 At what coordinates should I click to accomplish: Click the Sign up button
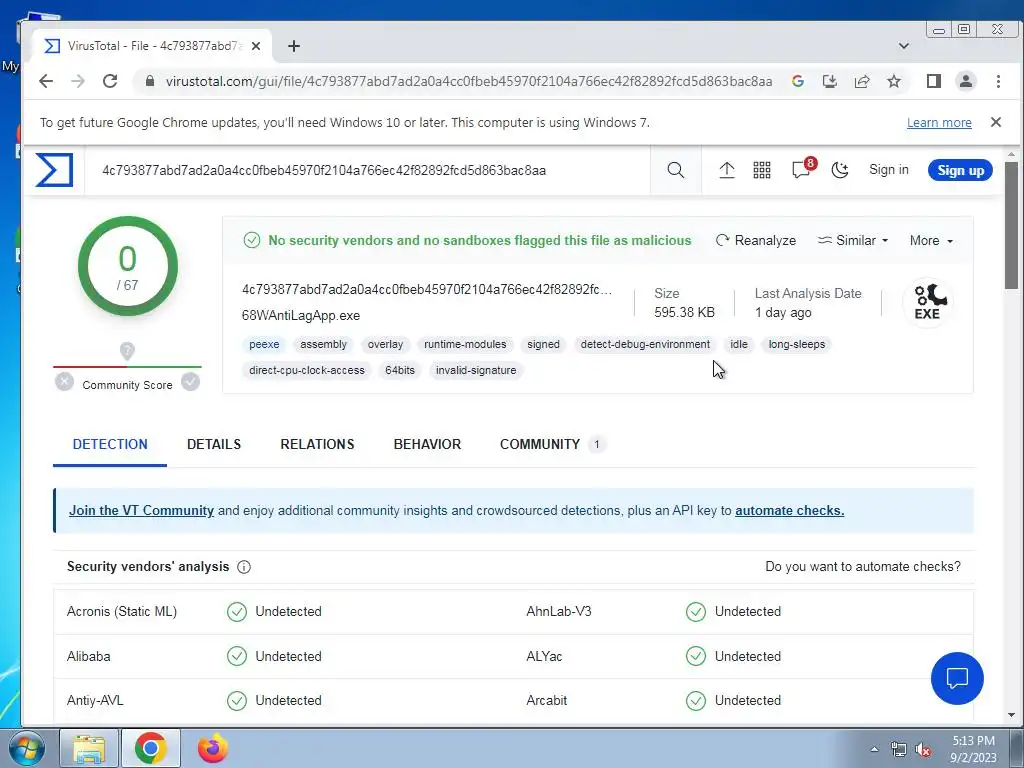(960, 170)
